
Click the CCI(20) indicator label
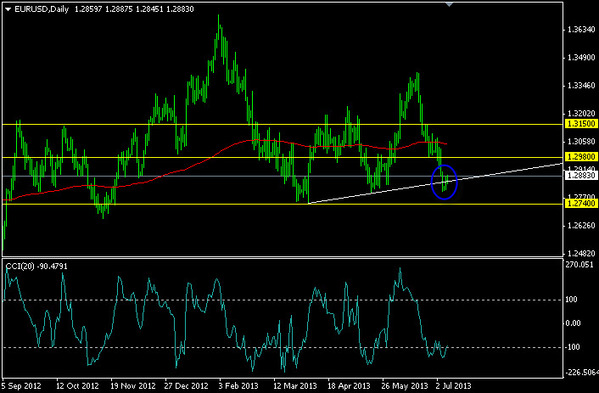(x=37, y=266)
